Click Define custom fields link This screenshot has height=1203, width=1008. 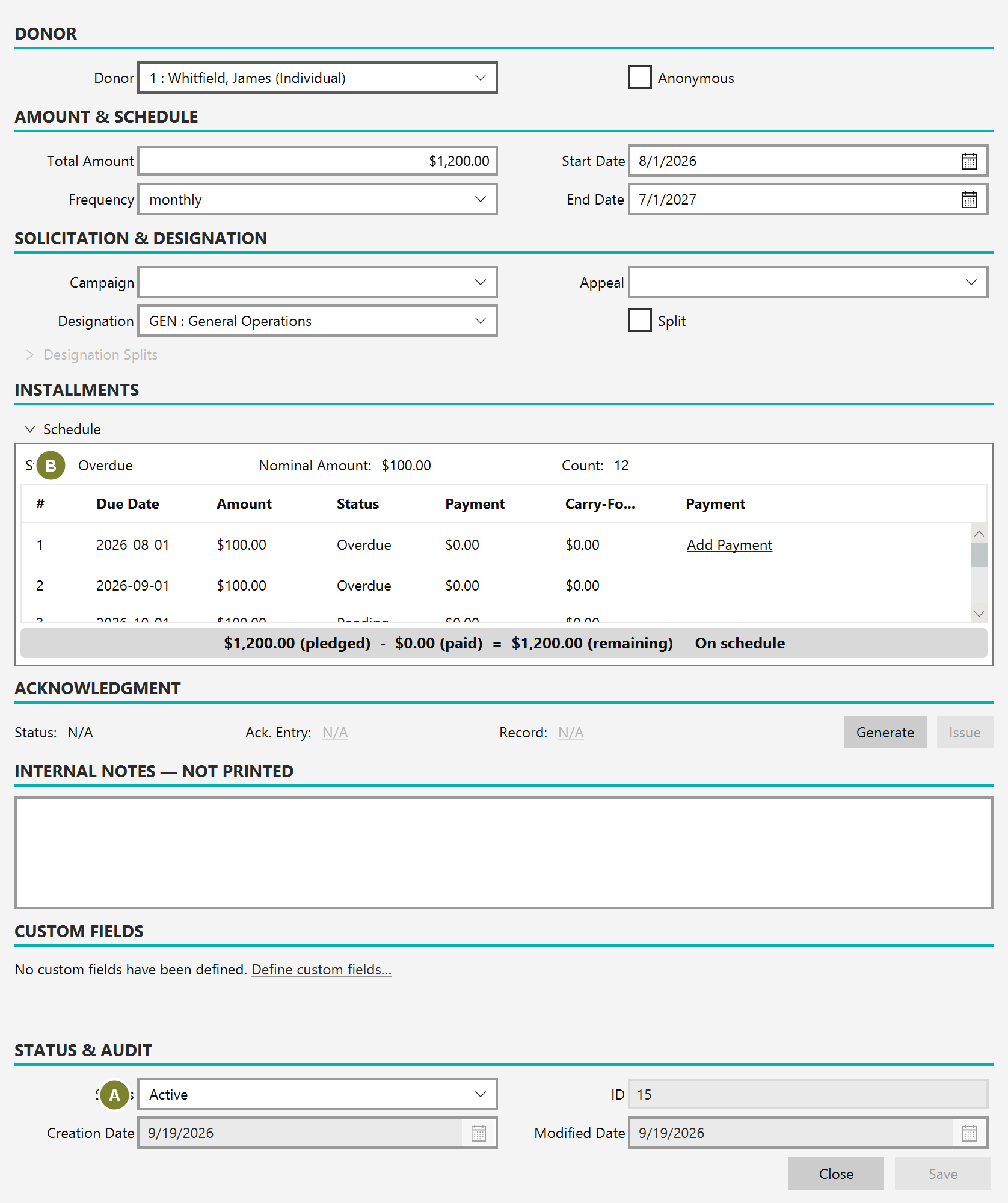click(x=321, y=970)
